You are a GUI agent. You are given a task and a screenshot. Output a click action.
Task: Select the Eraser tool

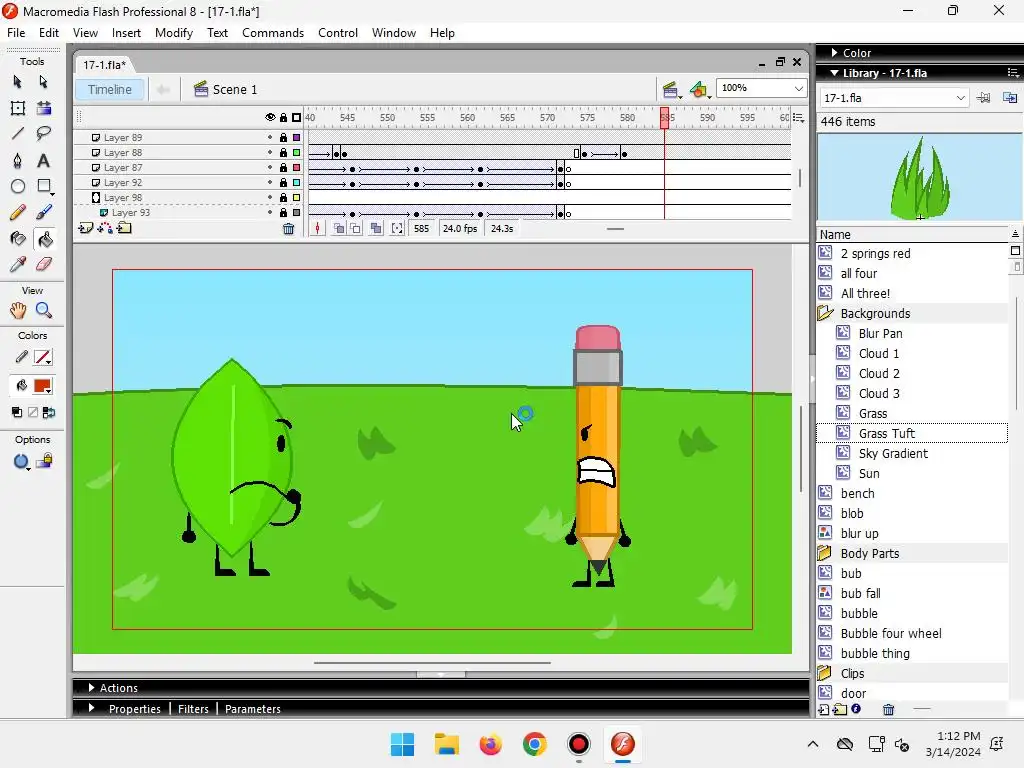click(x=44, y=264)
